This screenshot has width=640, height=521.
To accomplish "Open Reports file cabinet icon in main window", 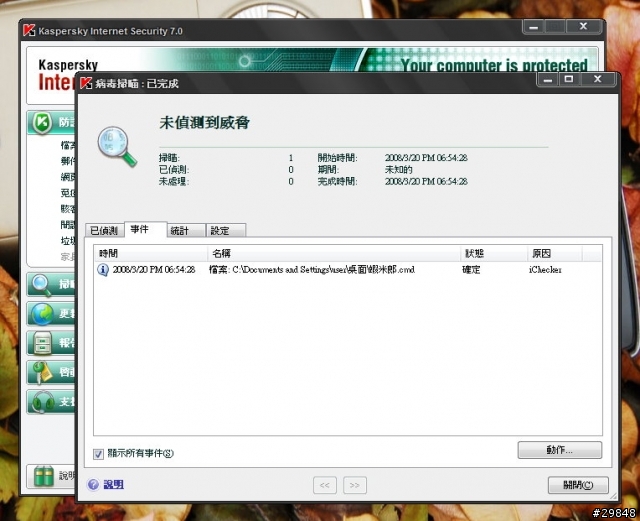I will coord(43,342).
